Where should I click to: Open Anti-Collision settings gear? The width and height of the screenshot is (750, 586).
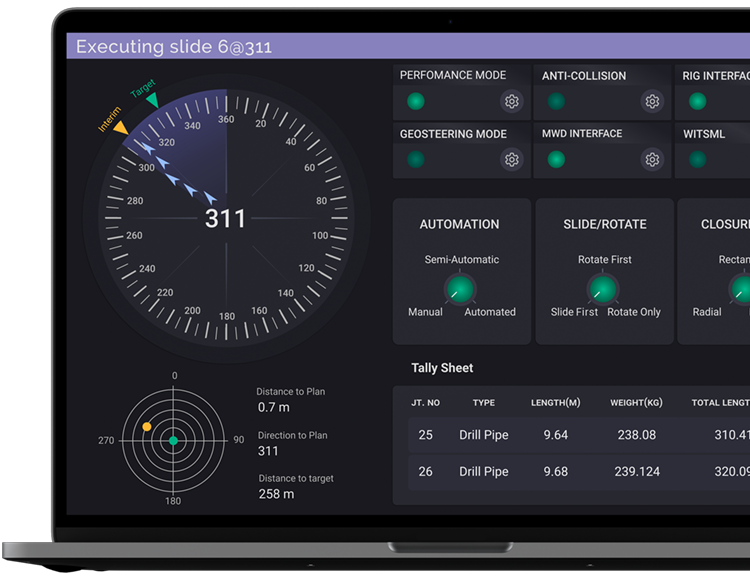pos(652,101)
